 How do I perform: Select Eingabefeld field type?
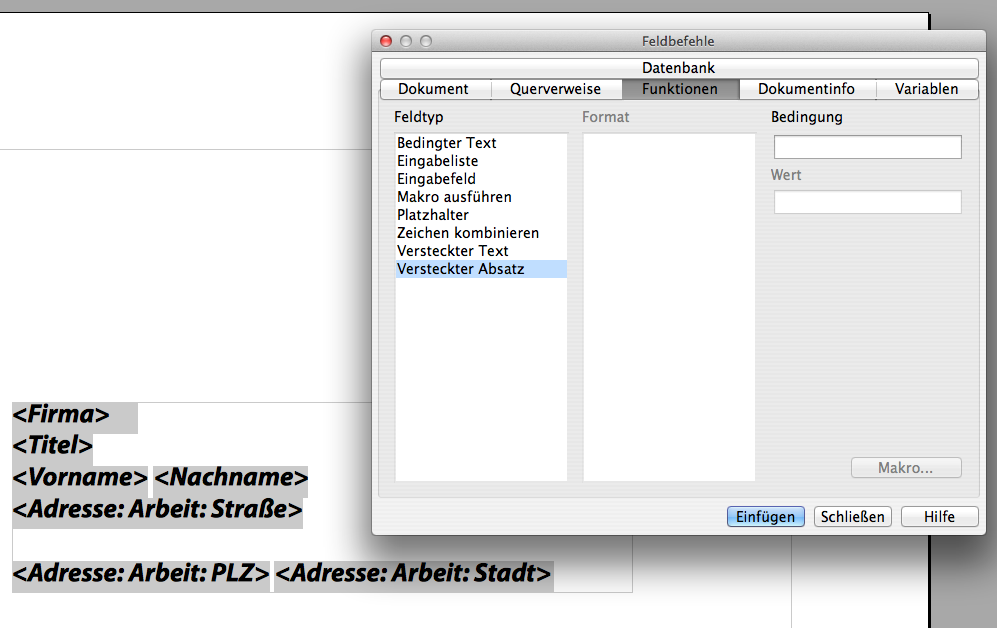481,179
